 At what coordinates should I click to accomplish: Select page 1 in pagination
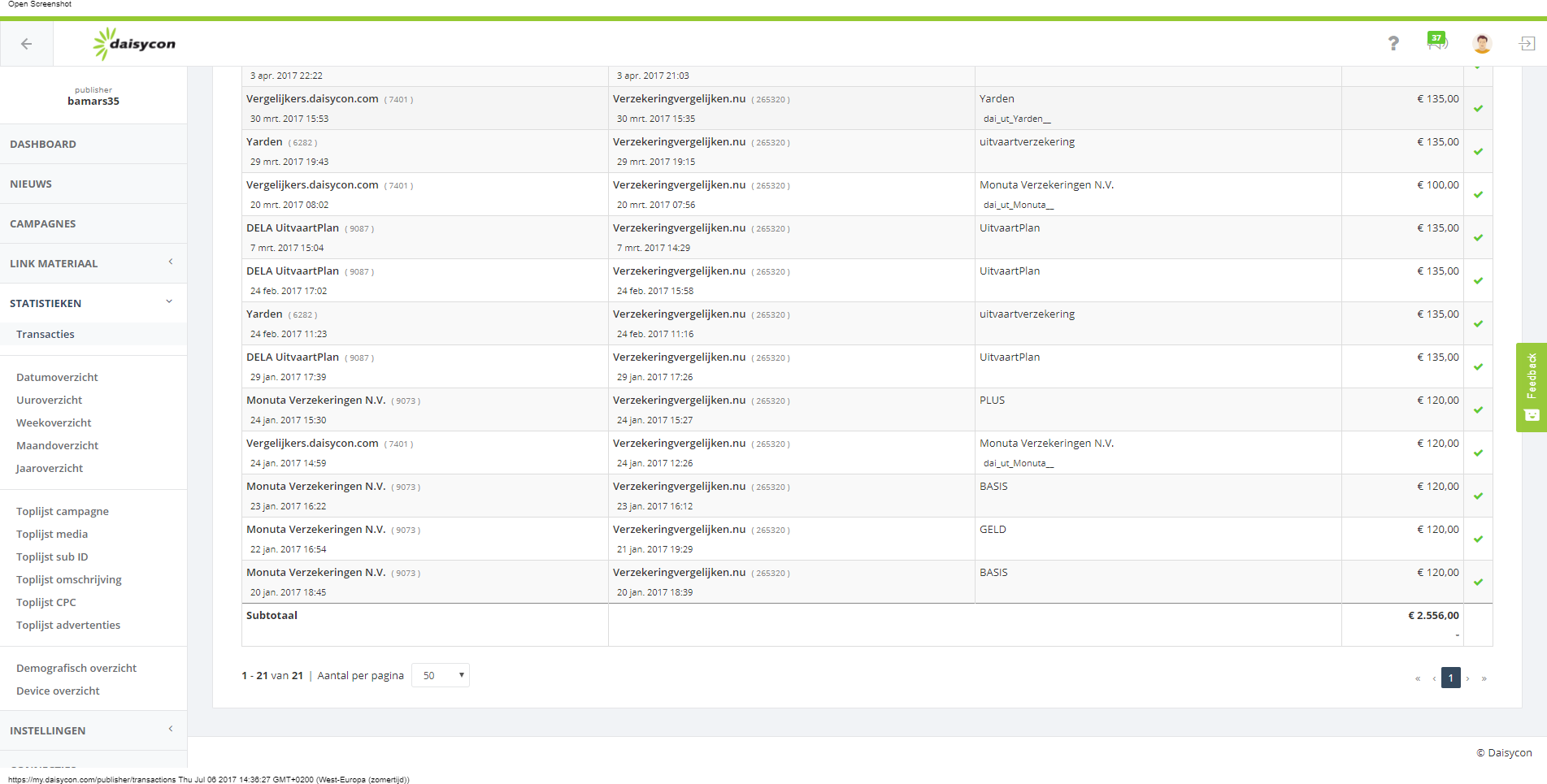(1451, 678)
